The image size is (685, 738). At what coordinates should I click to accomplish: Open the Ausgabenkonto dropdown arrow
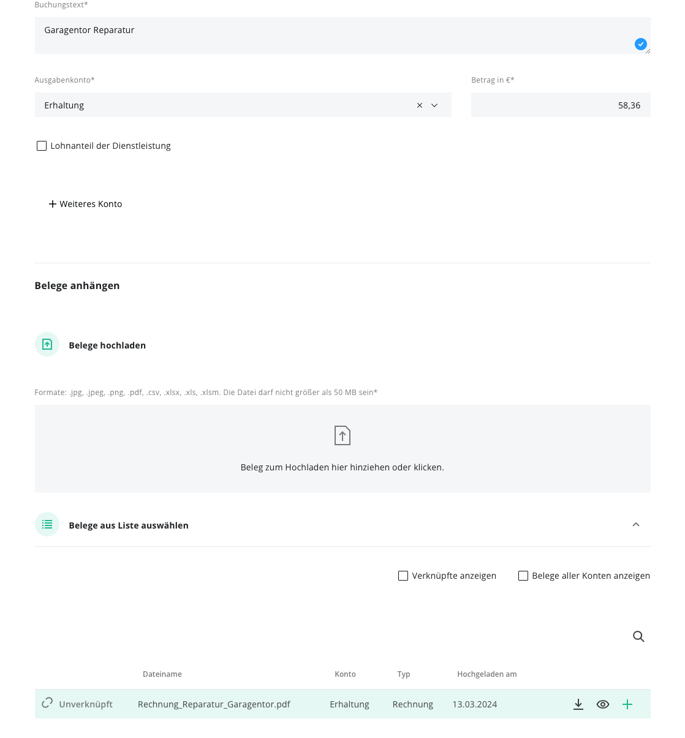[435, 105]
